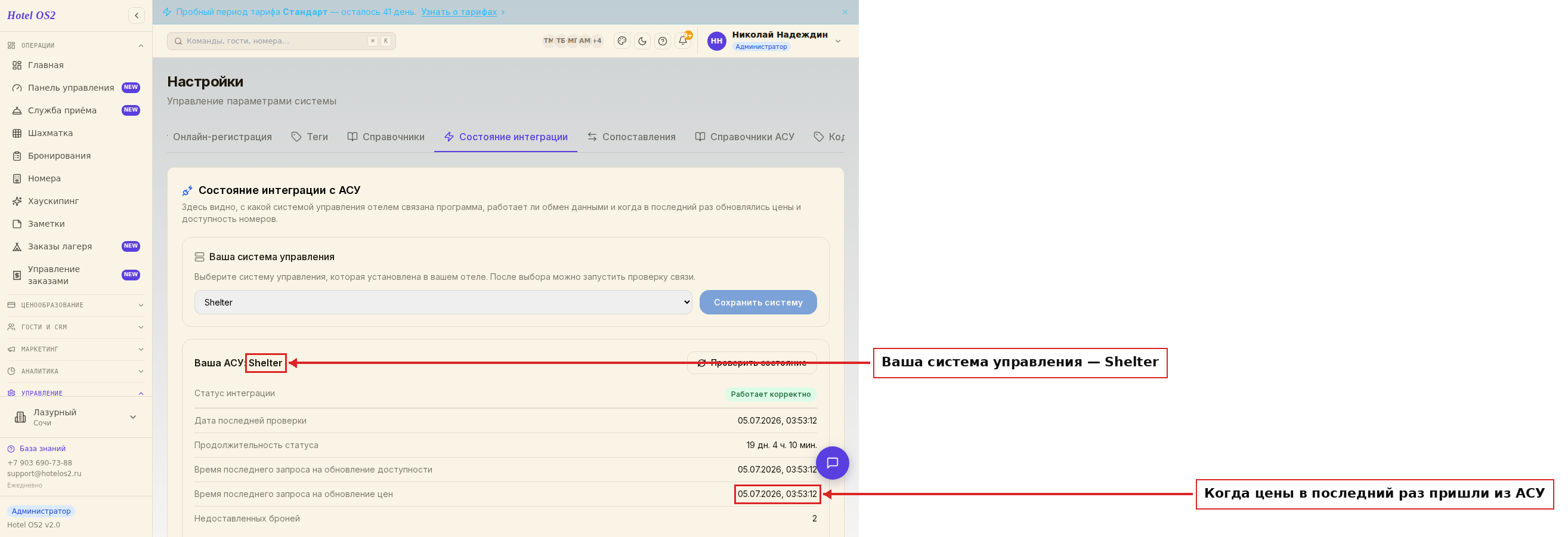1568x537 pixels.
Task: Switch to Справочники tab
Action: 386,137
